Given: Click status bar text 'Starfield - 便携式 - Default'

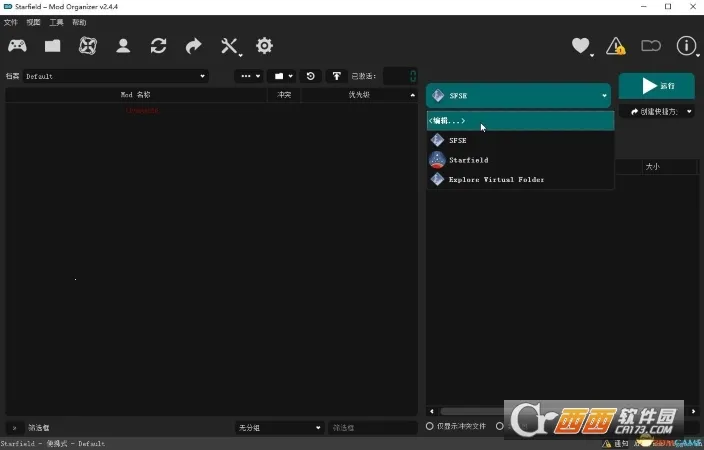Looking at the screenshot, I should 53,444.
